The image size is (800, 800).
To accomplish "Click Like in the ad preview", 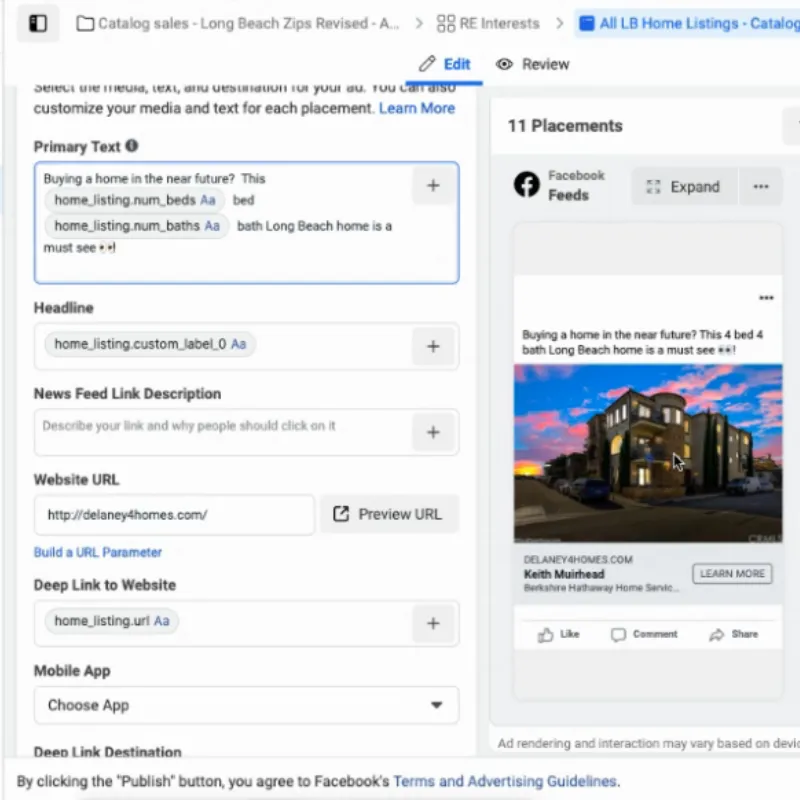I will [558, 634].
